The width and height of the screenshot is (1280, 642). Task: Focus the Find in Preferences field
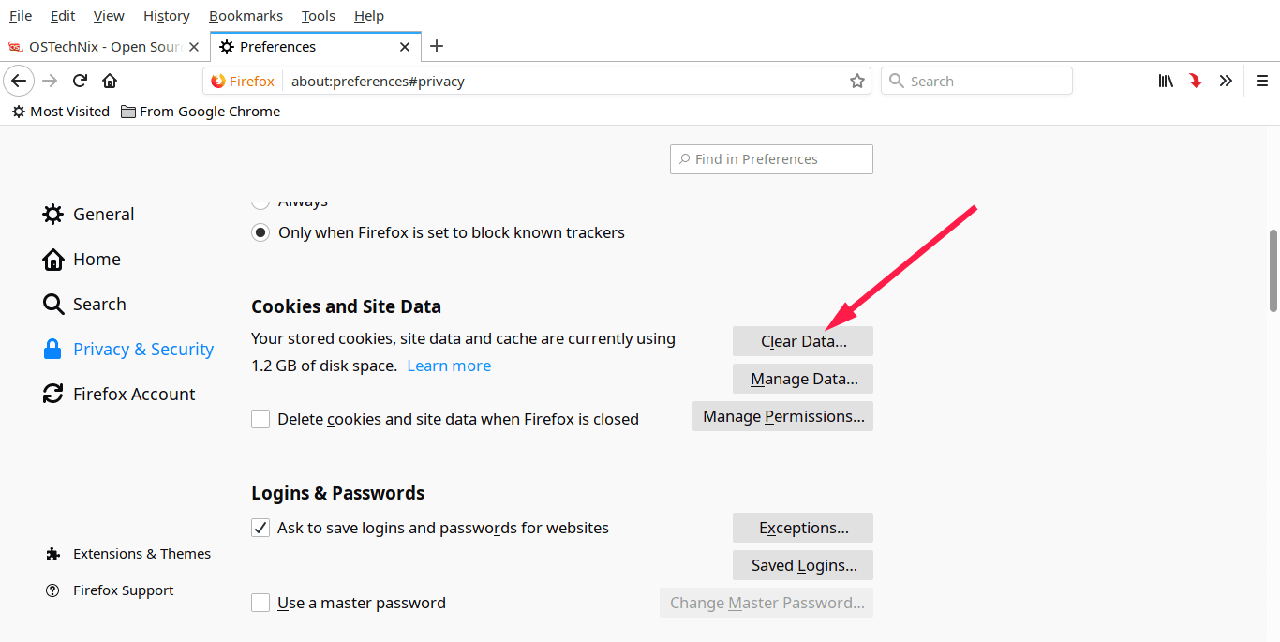tap(771, 159)
